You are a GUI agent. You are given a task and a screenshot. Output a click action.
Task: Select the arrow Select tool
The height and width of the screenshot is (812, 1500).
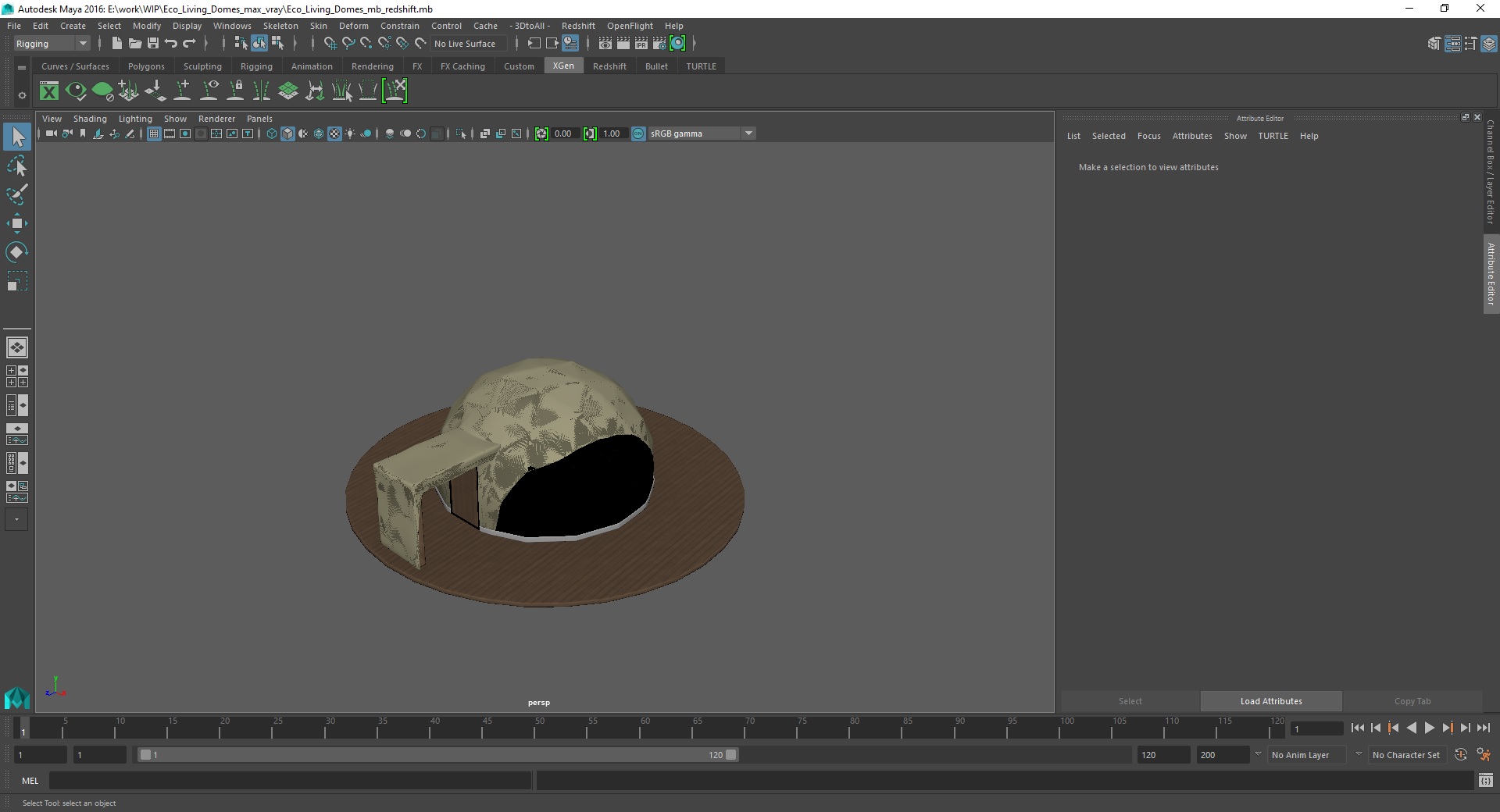point(16,137)
